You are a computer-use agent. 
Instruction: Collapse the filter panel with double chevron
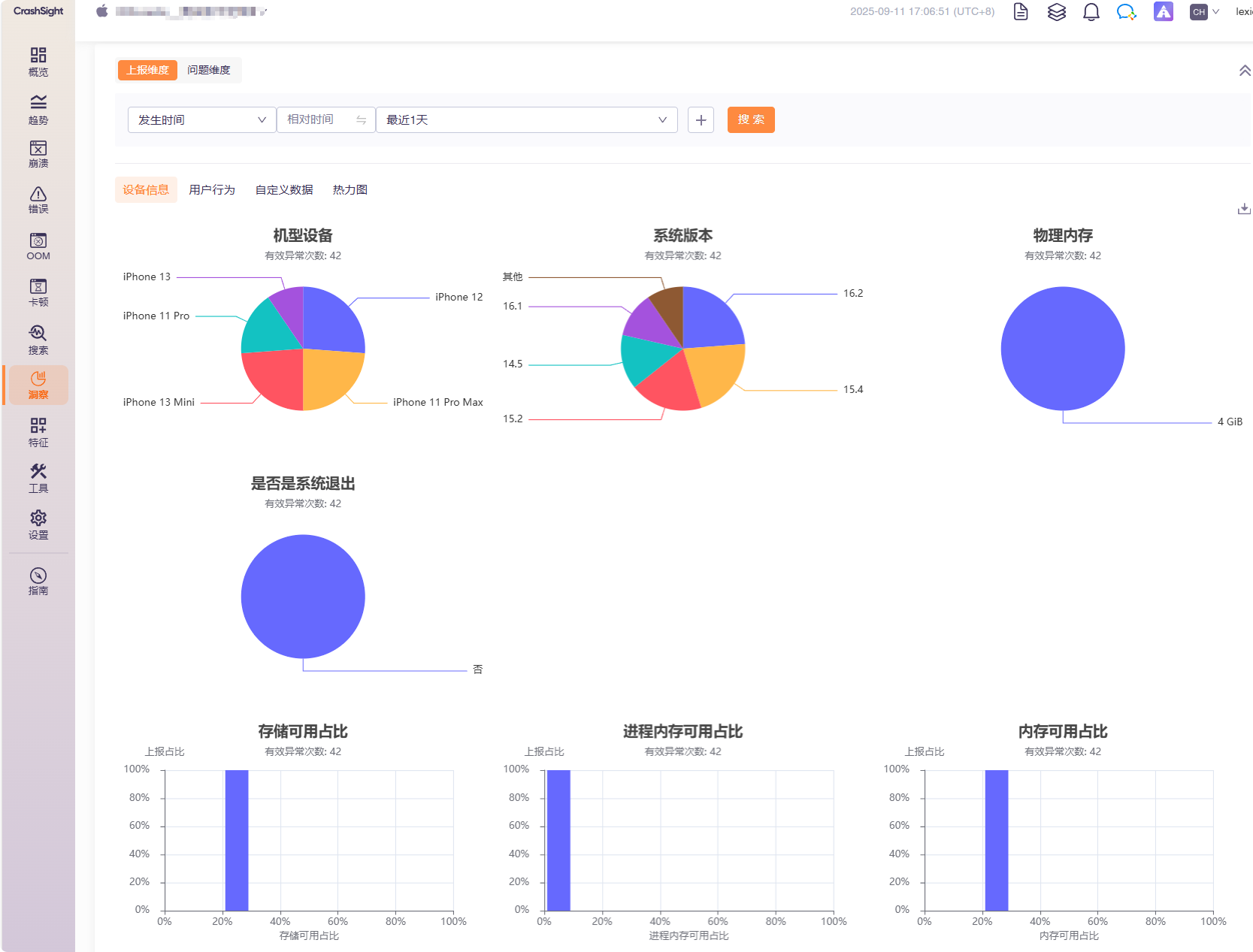coord(1244,71)
